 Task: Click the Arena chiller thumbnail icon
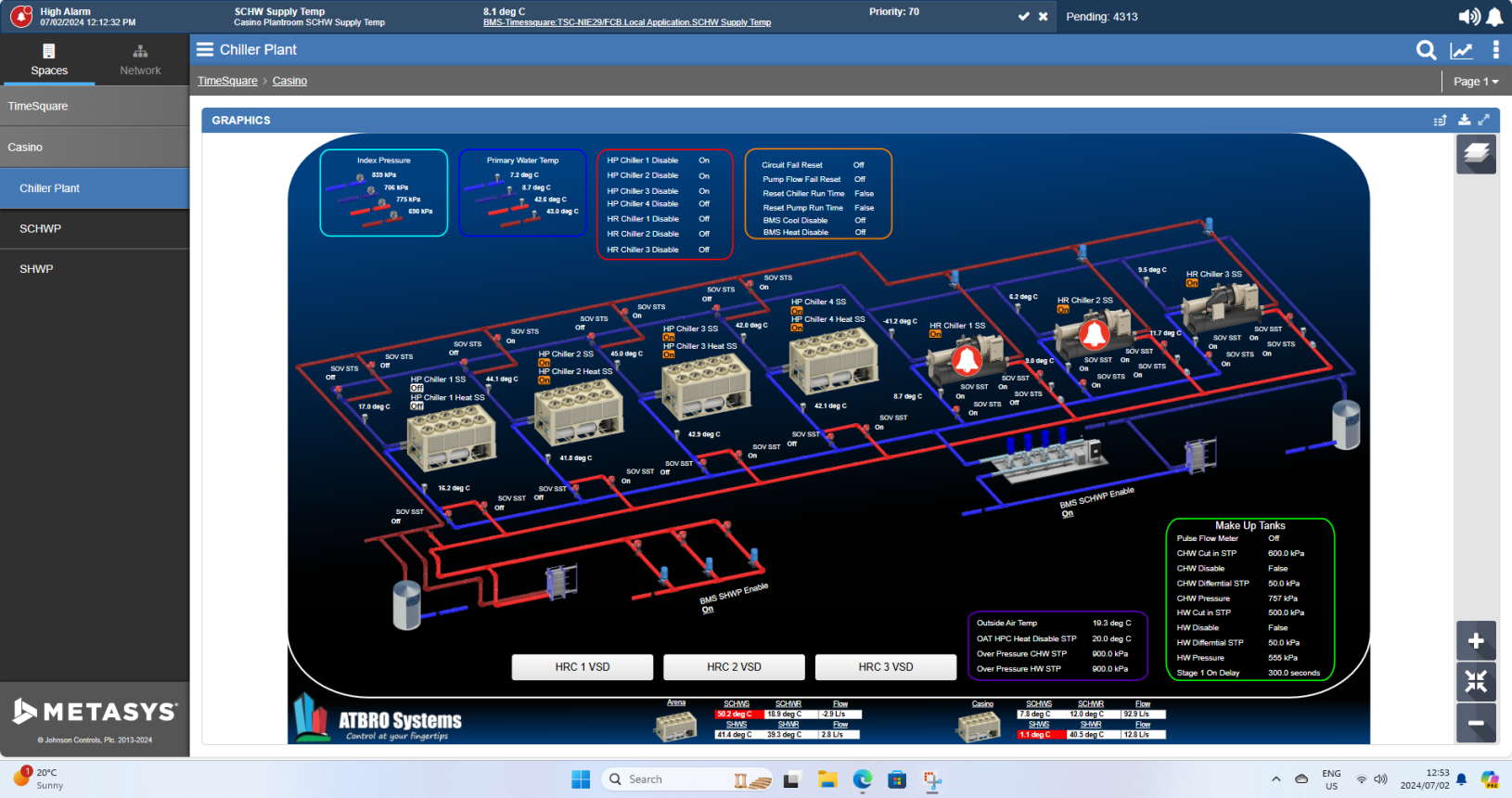coord(675,725)
